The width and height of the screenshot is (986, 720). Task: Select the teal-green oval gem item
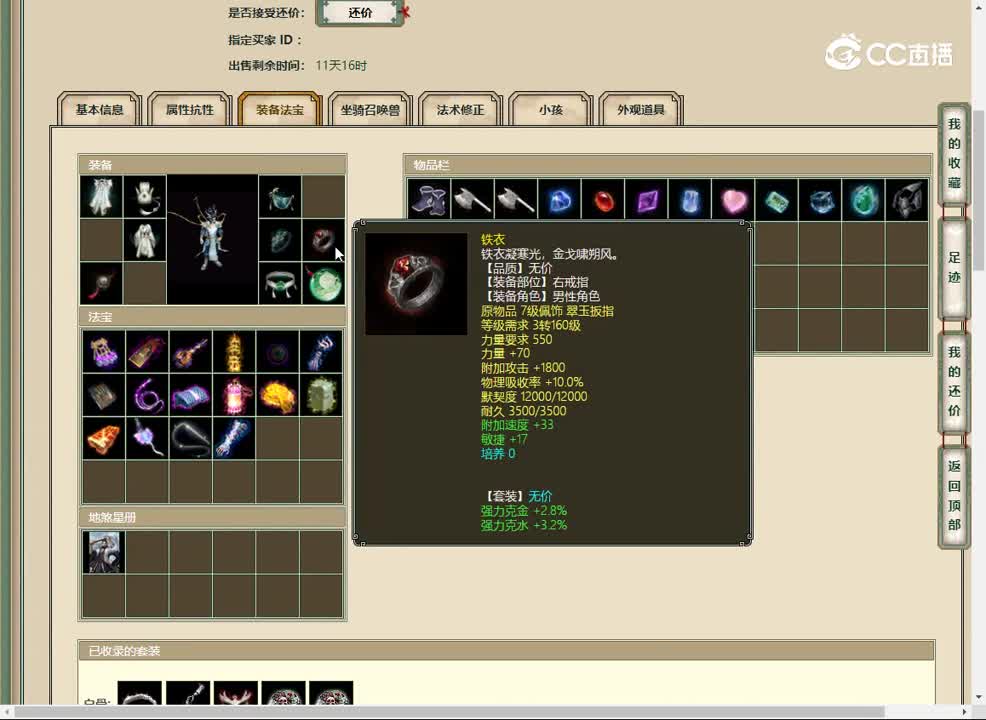point(863,200)
